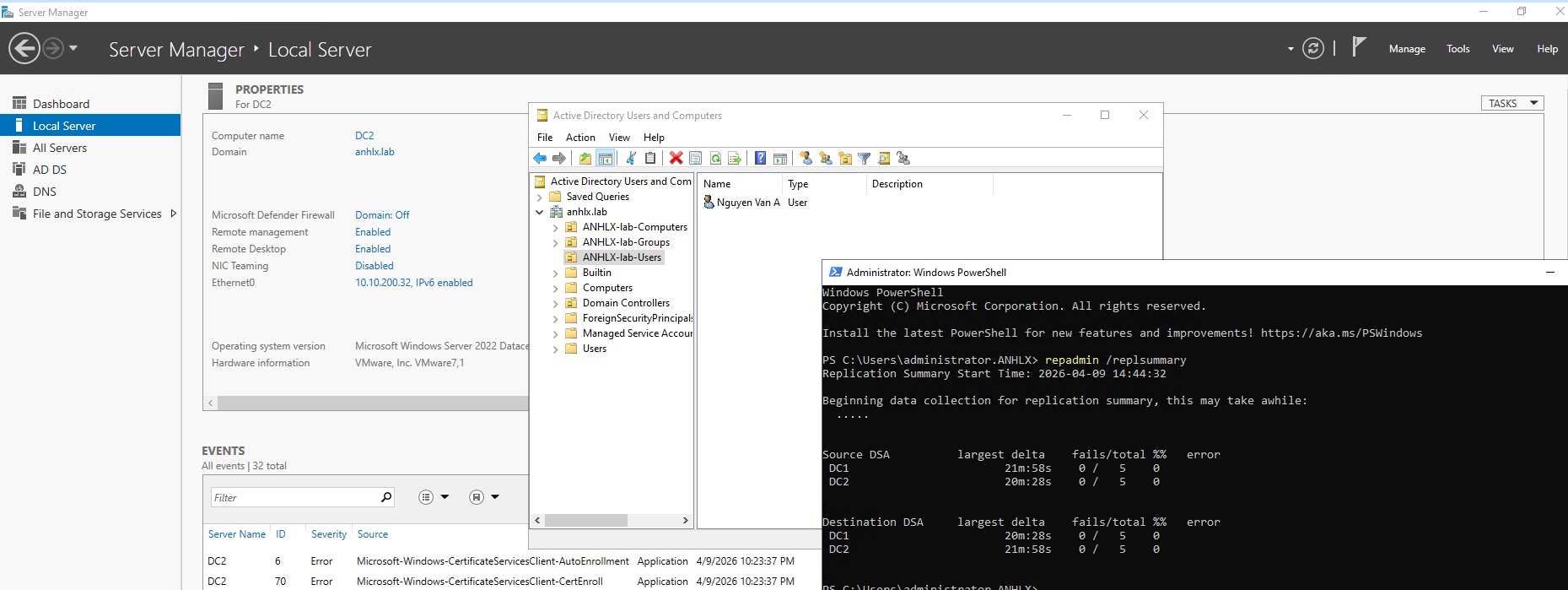Click the Back arrow in ADUC toolbar
1568x590 pixels.
point(540,158)
